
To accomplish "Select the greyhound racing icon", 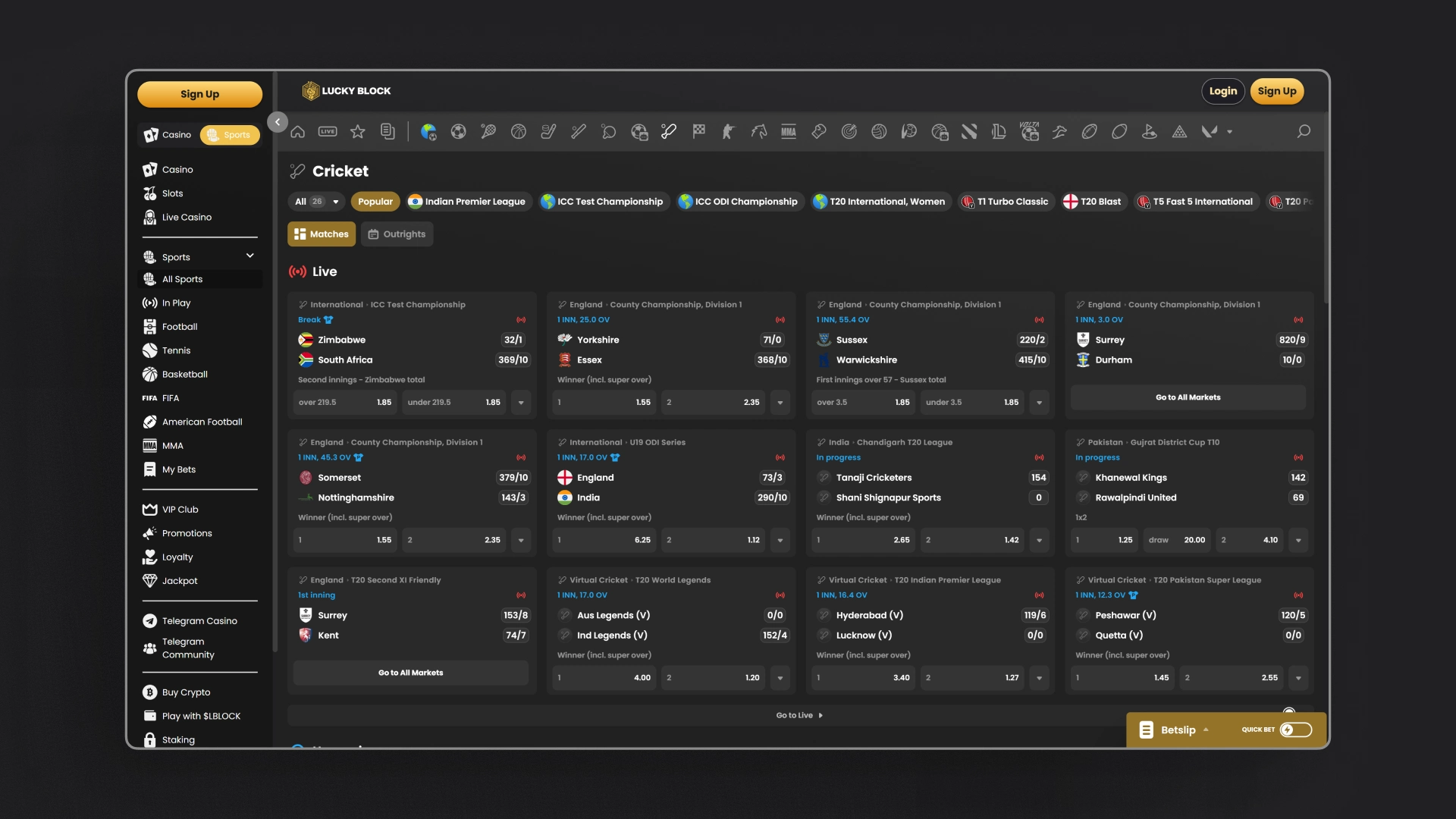I will coord(1059,132).
